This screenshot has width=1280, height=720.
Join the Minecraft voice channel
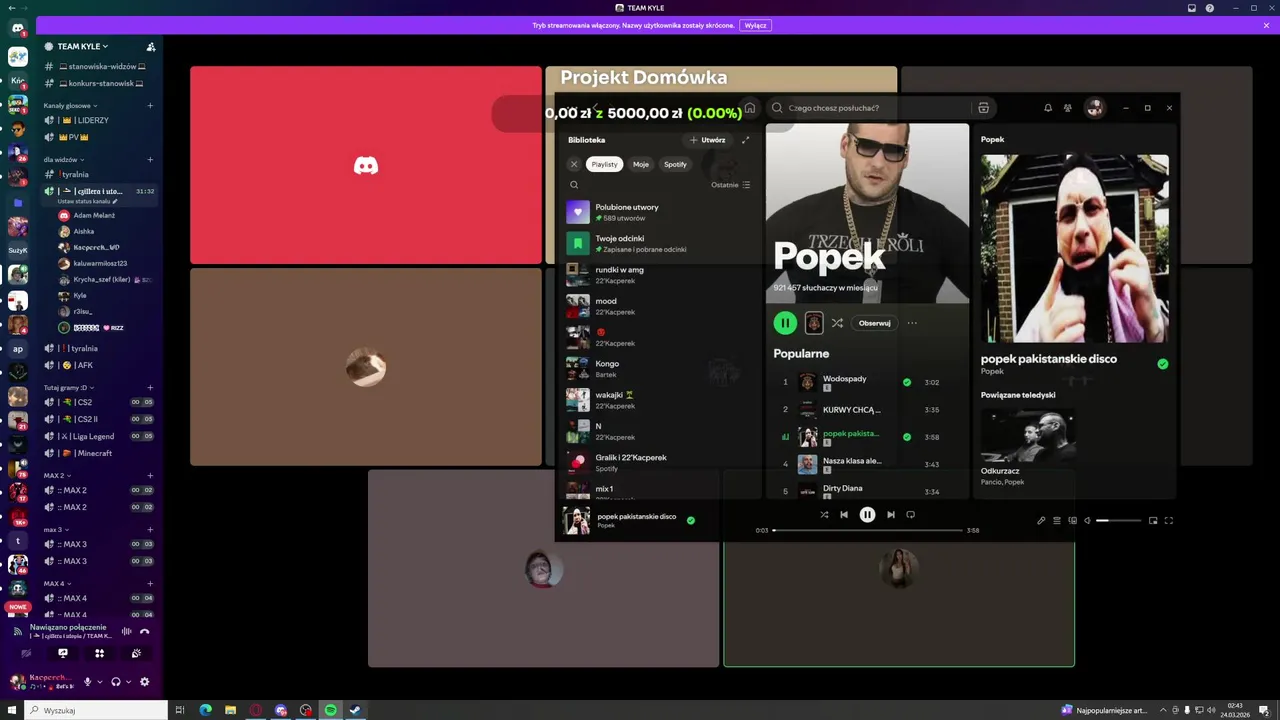tap(99, 453)
